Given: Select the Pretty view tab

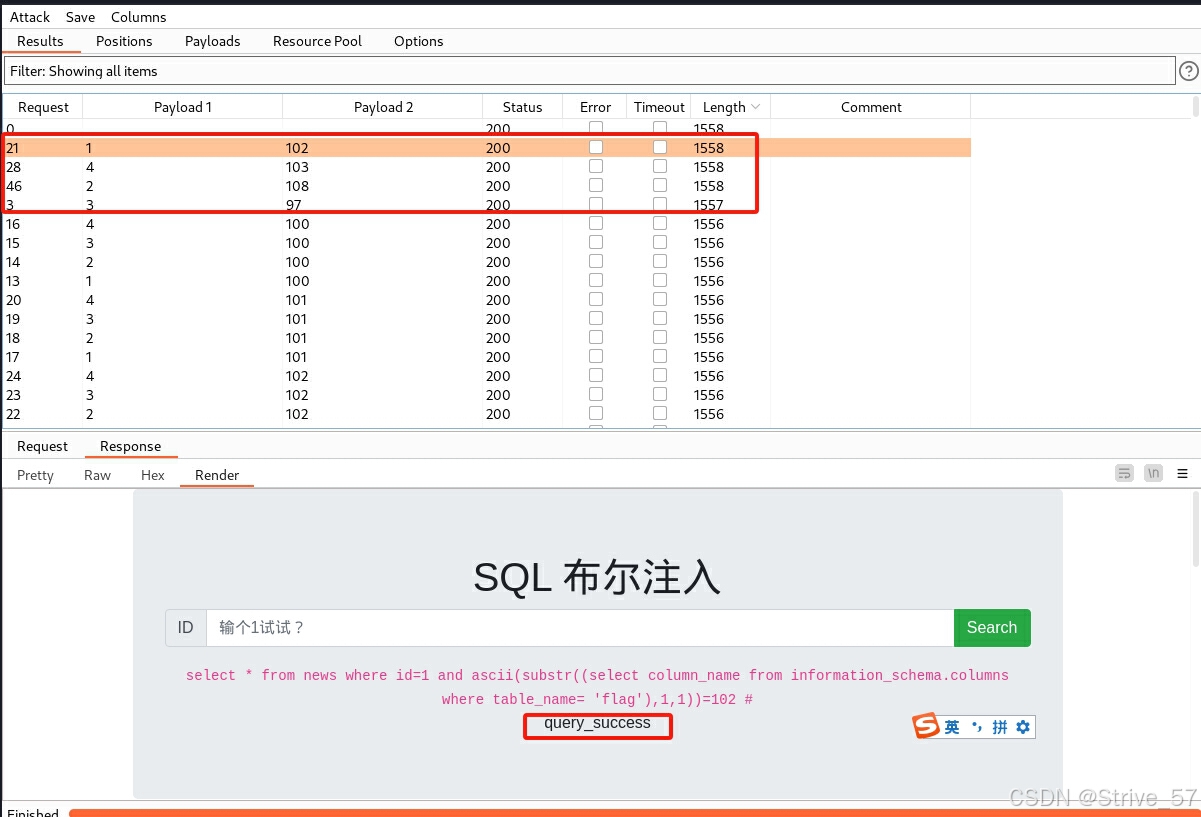Looking at the screenshot, I should pyautogui.click(x=35, y=475).
